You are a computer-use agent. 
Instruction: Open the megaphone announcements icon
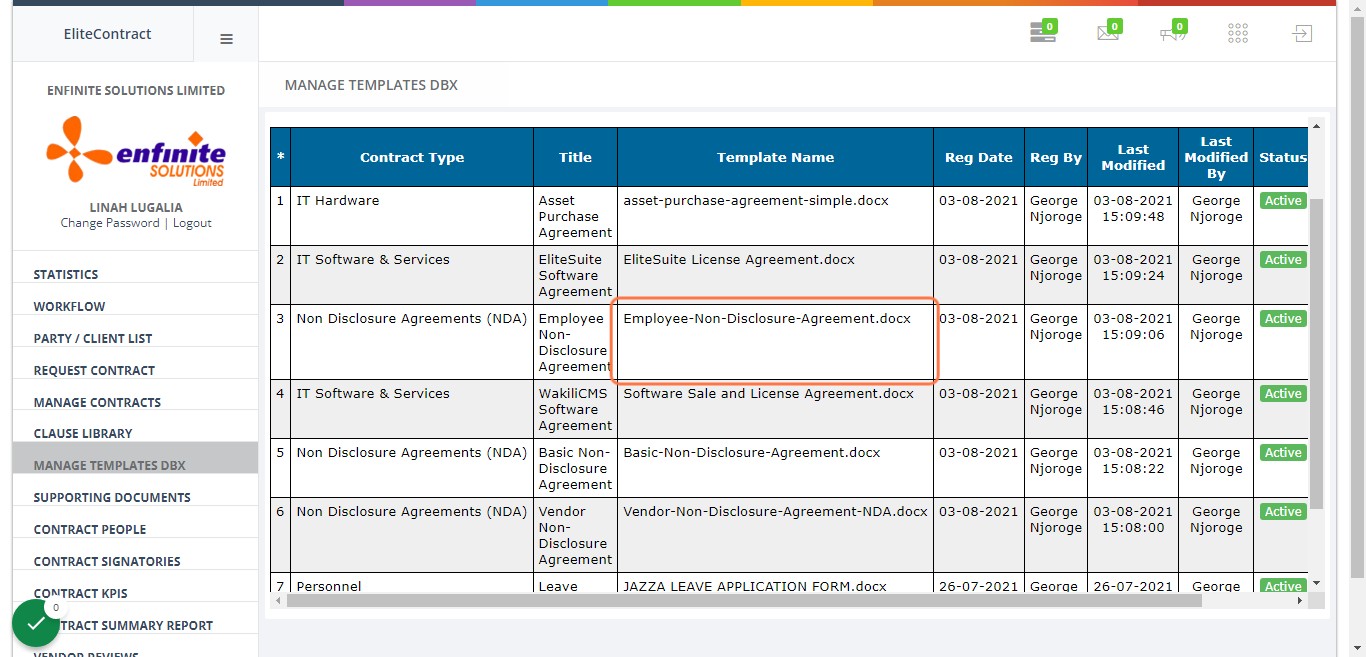[1173, 33]
